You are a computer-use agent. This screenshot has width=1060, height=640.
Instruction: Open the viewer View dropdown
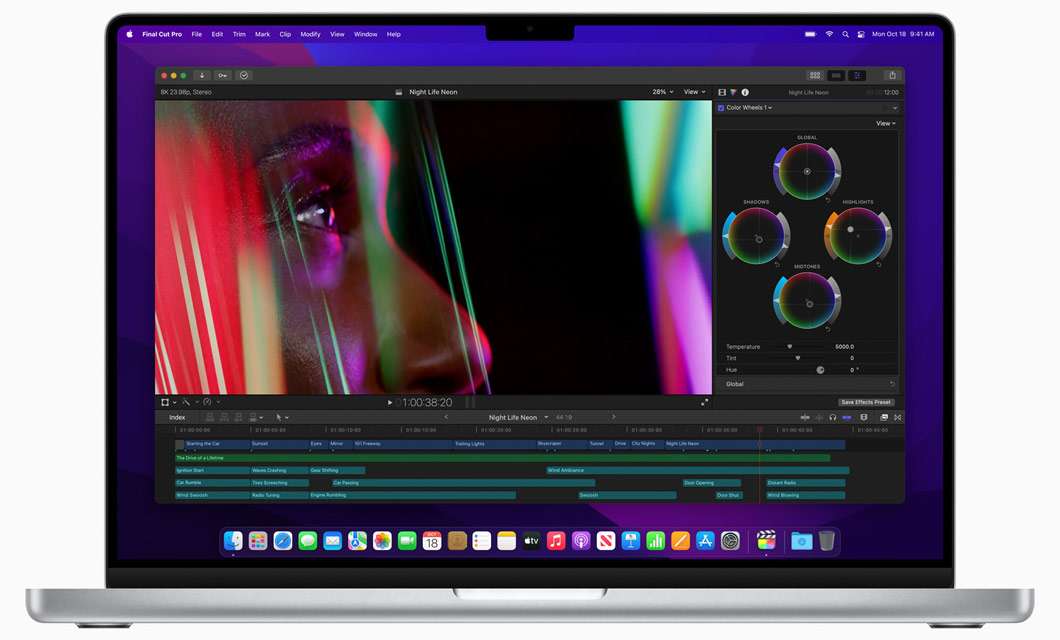point(693,91)
